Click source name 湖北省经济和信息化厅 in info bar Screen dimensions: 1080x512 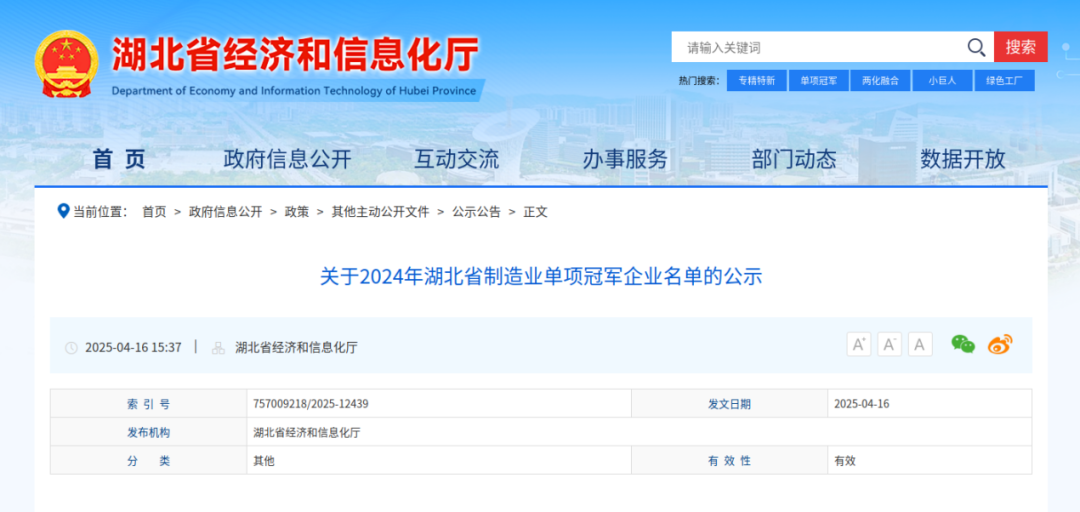(296, 347)
